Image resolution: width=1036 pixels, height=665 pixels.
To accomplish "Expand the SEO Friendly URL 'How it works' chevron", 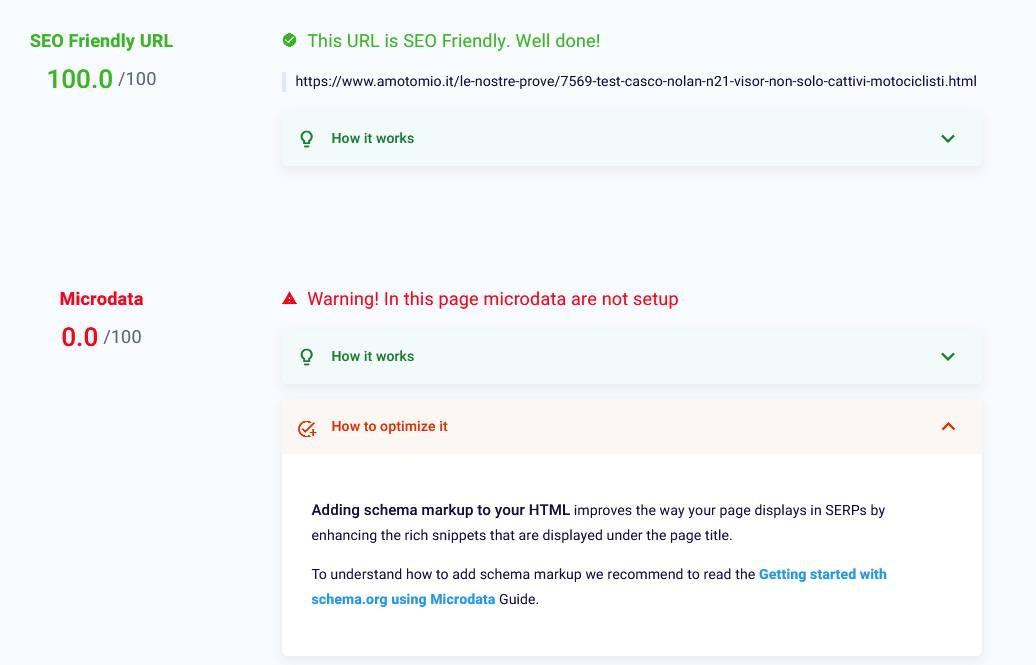I will 948,139.
